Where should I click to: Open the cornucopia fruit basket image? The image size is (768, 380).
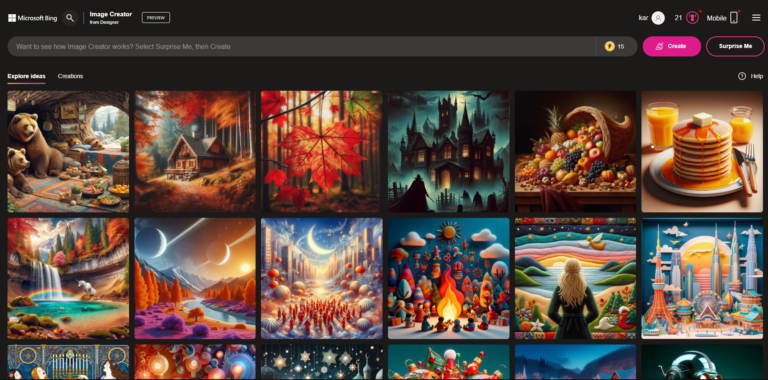576,151
